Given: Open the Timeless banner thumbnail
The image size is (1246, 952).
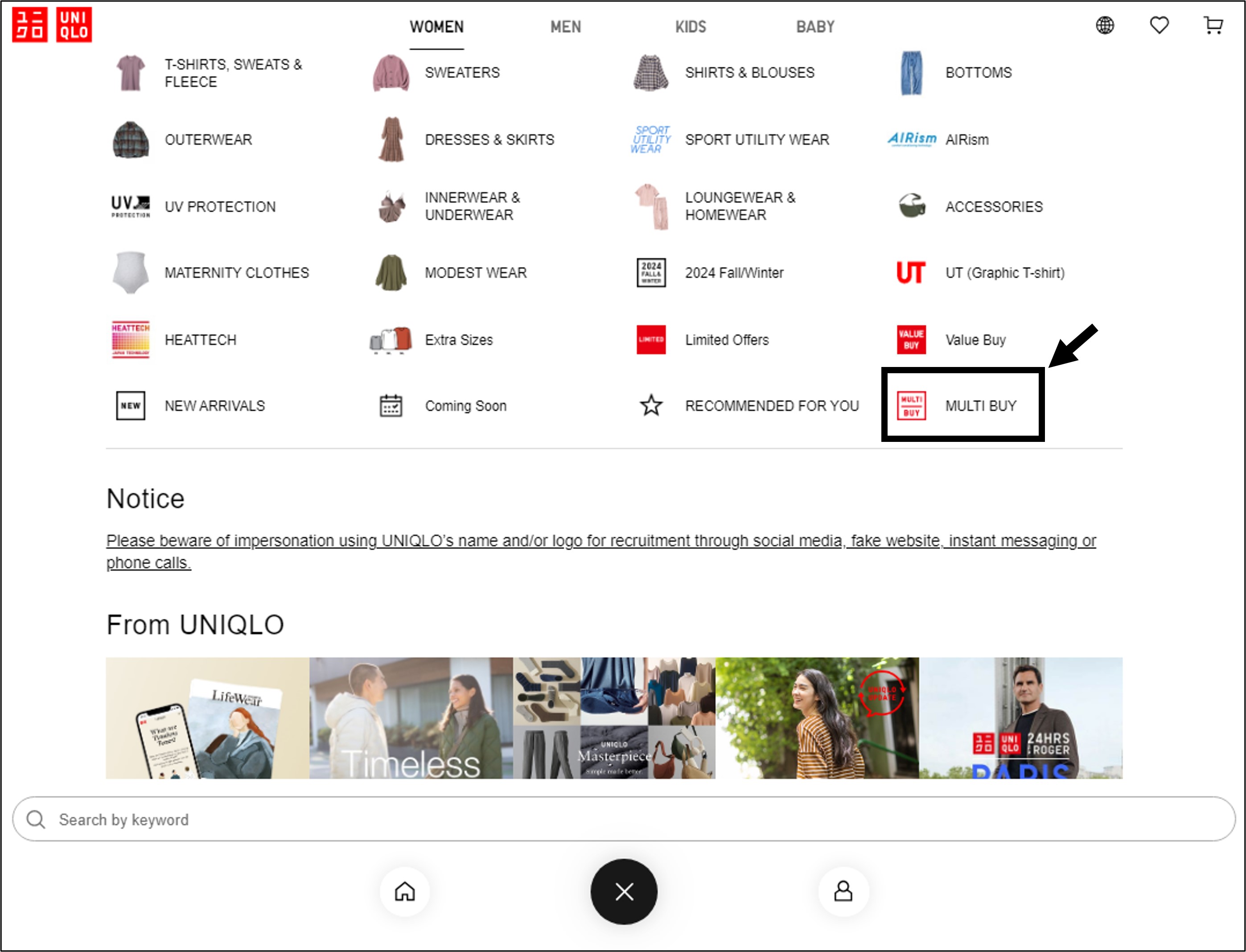Looking at the screenshot, I should point(411,718).
